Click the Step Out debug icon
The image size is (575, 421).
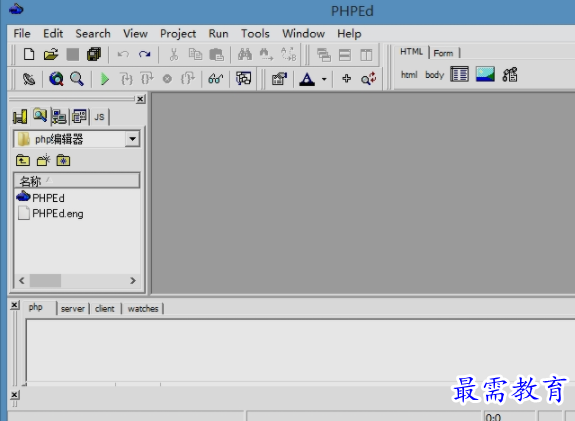coord(188,79)
